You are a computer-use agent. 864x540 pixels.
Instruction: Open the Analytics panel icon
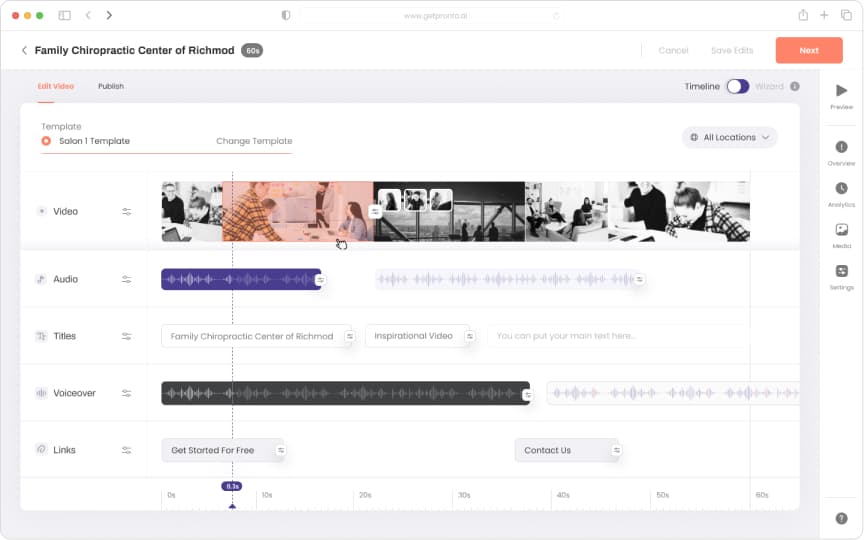click(841, 188)
